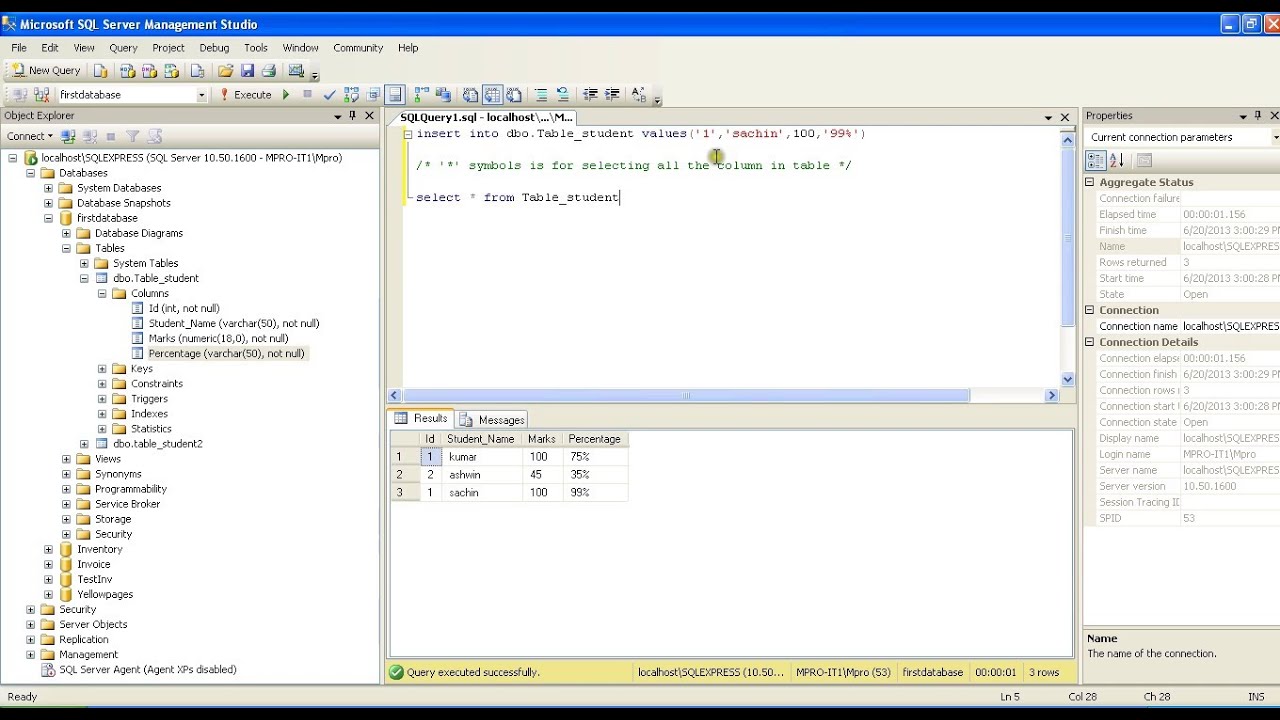Viewport: 1280px width, 720px height.
Task: Collapse Aggregate Status property group
Action: (1091, 182)
